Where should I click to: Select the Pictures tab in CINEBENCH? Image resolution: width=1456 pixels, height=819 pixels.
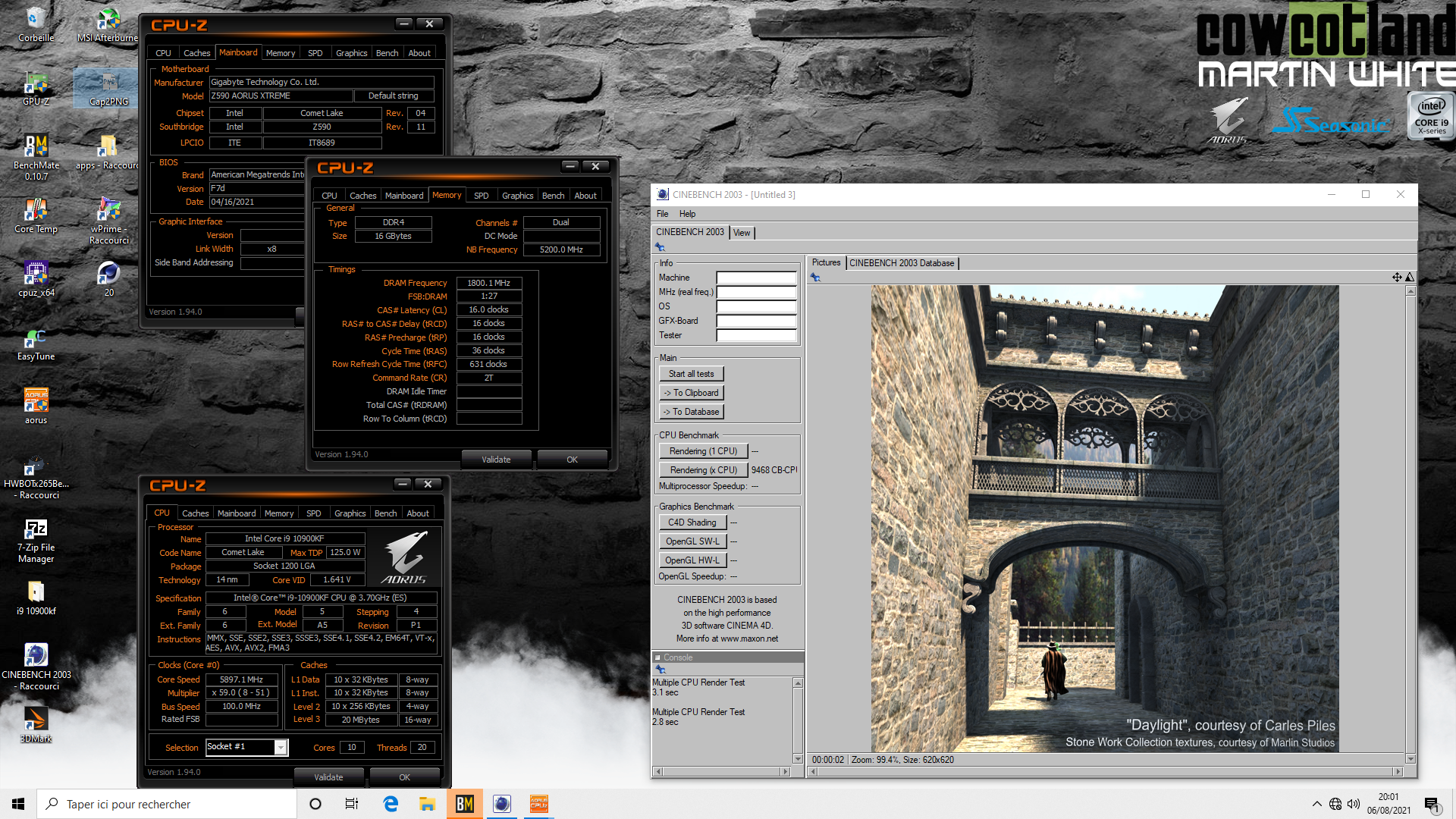[826, 262]
